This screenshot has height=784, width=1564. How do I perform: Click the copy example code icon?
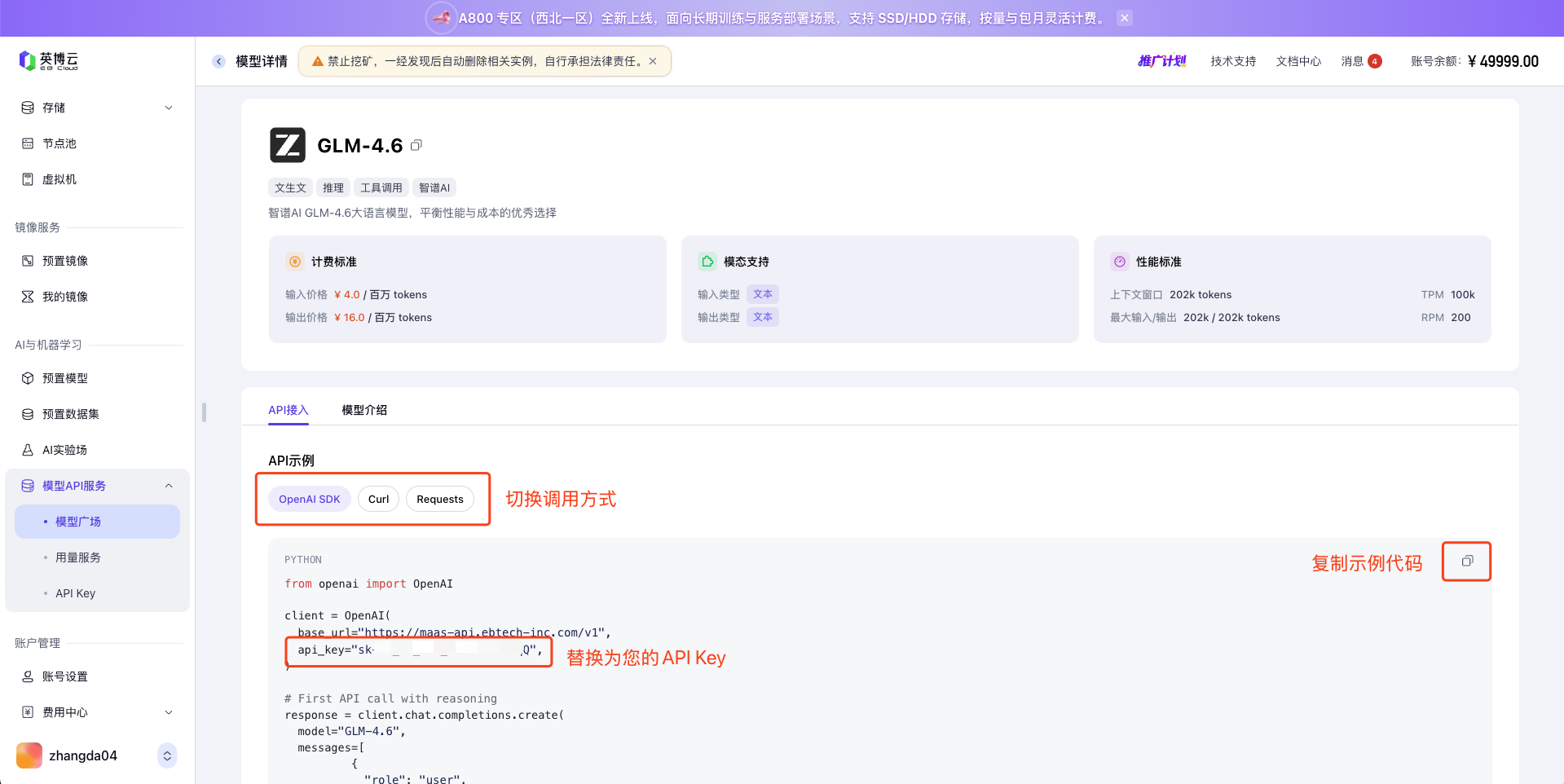(1466, 561)
